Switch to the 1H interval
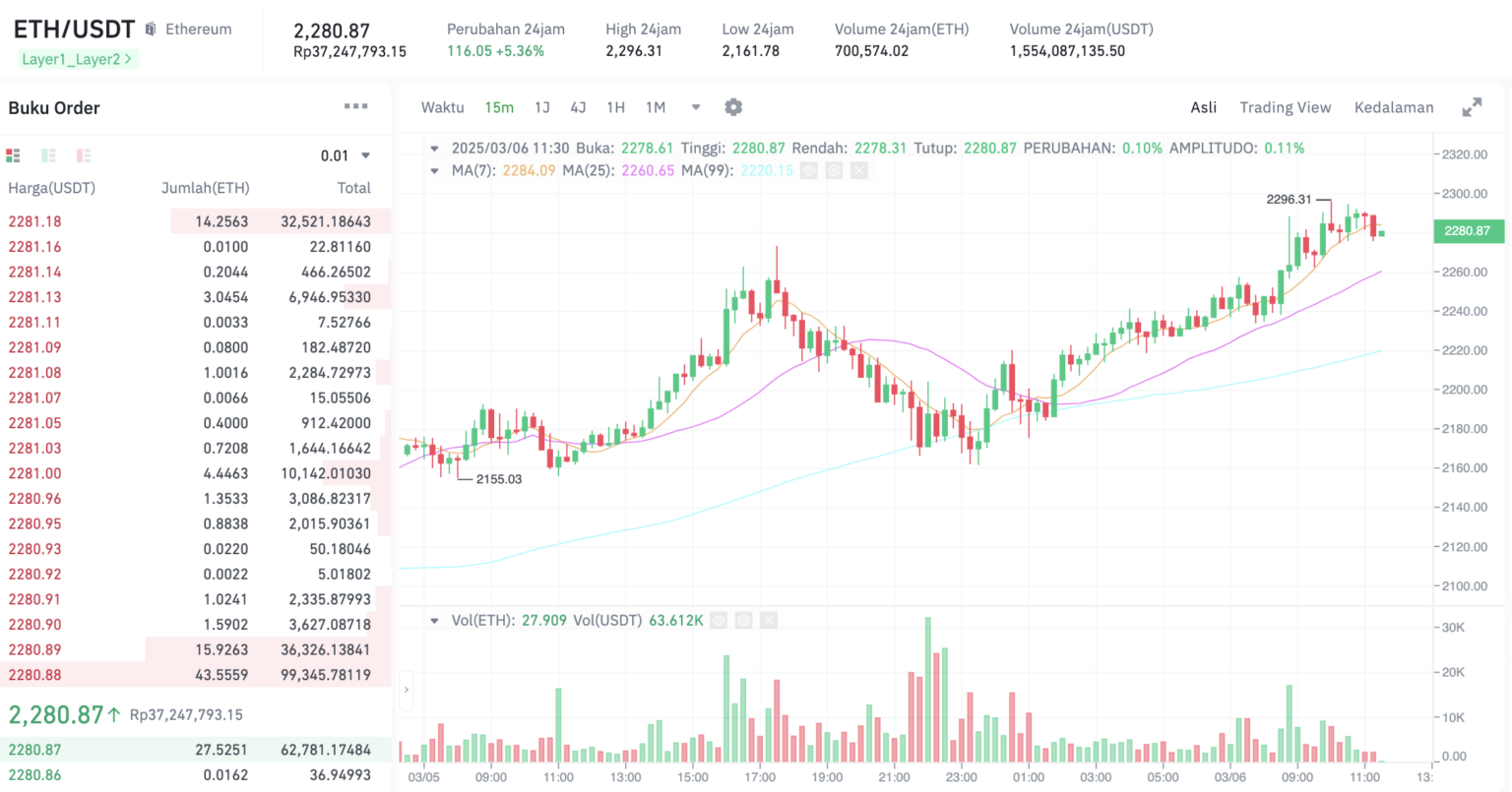 [x=615, y=107]
